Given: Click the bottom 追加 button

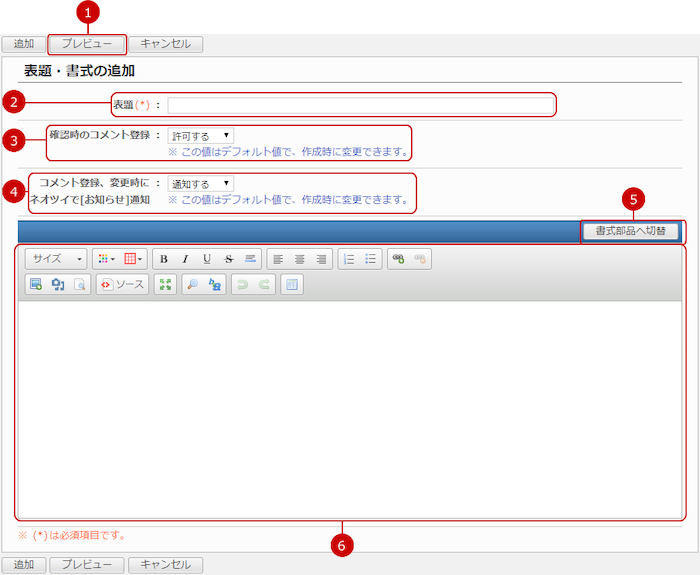Looking at the screenshot, I should pyautogui.click(x=24, y=565).
